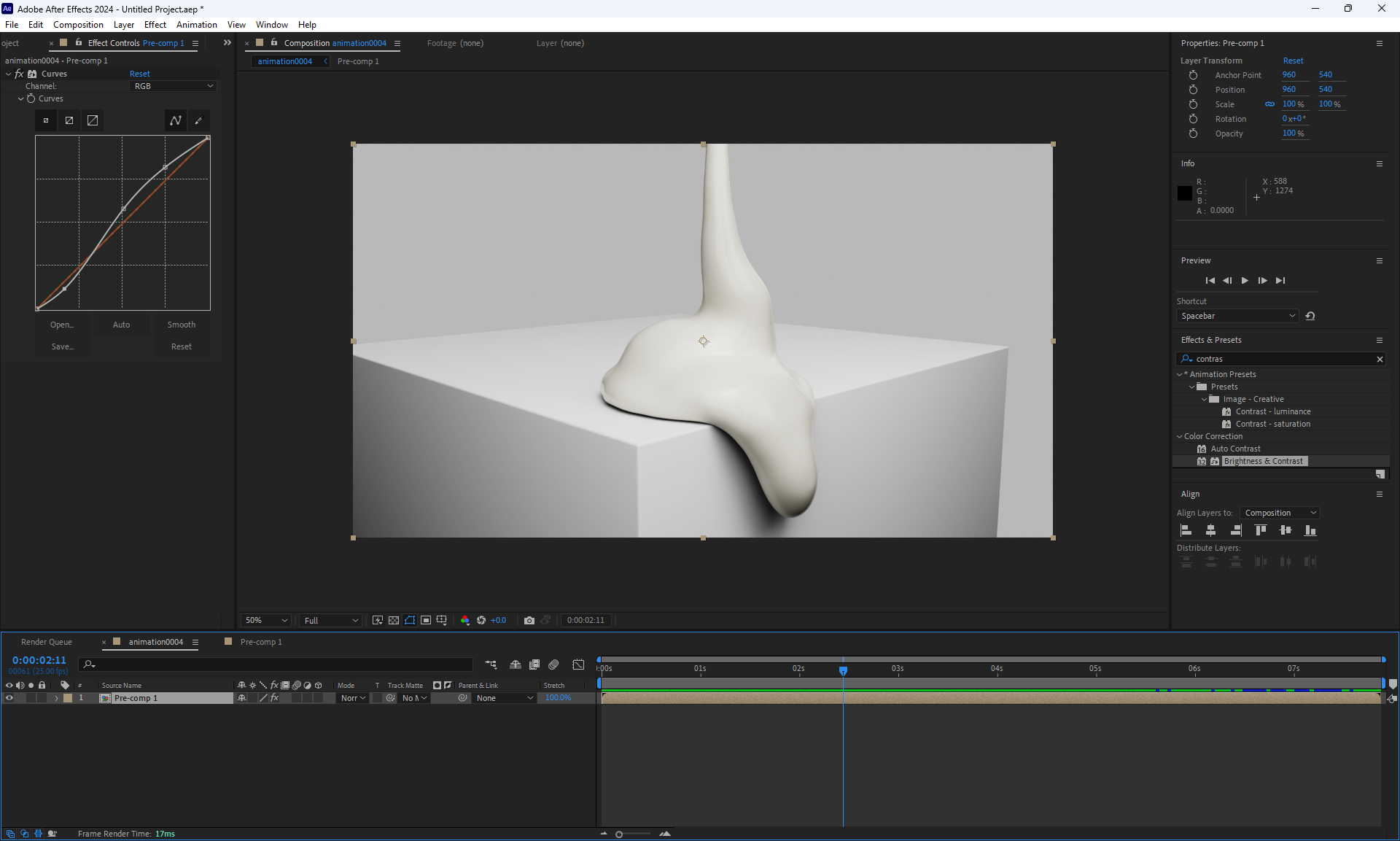Image resolution: width=1400 pixels, height=841 pixels.
Task: Open the composition flowchart (mini-flowchart) button
Action: pyautogui.click(x=491, y=664)
